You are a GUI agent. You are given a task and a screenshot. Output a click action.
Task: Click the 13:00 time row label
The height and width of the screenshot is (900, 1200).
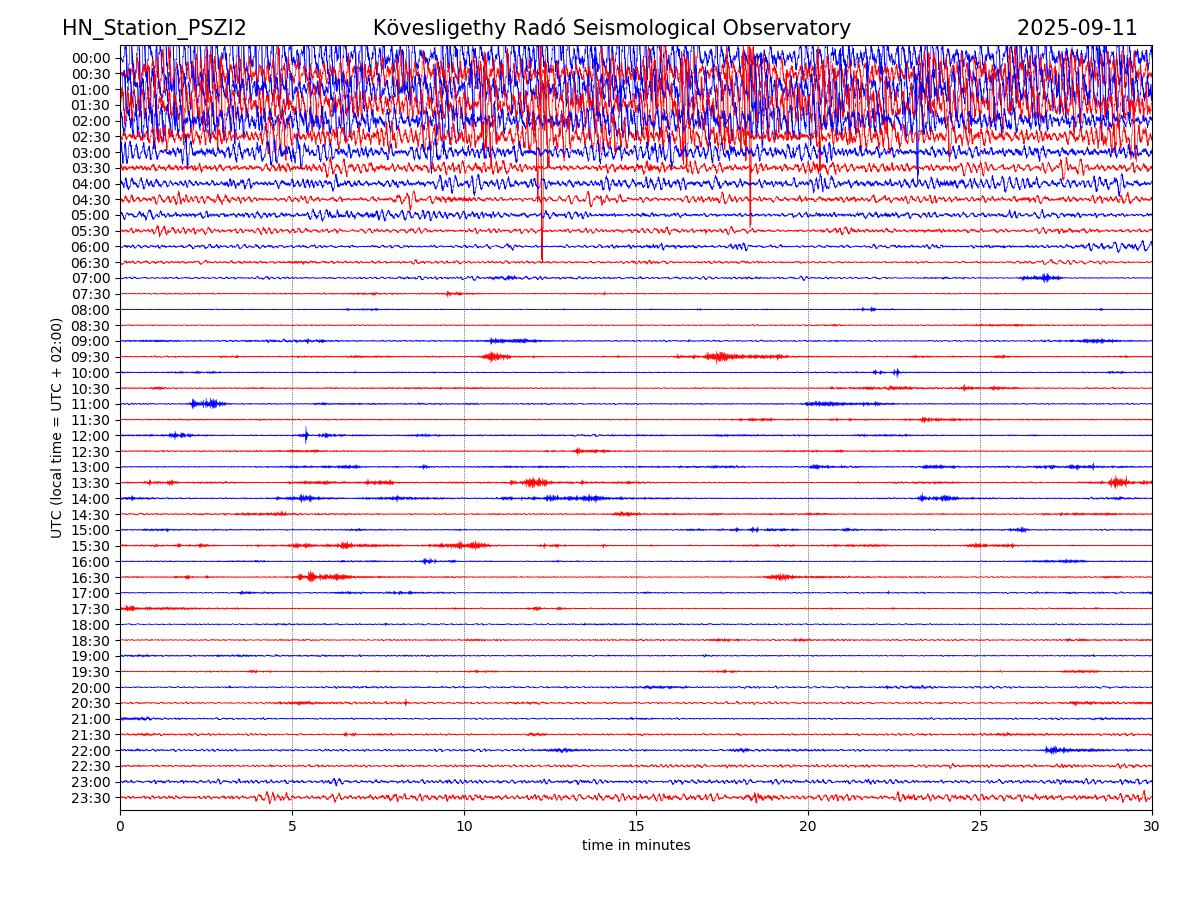tap(91, 467)
